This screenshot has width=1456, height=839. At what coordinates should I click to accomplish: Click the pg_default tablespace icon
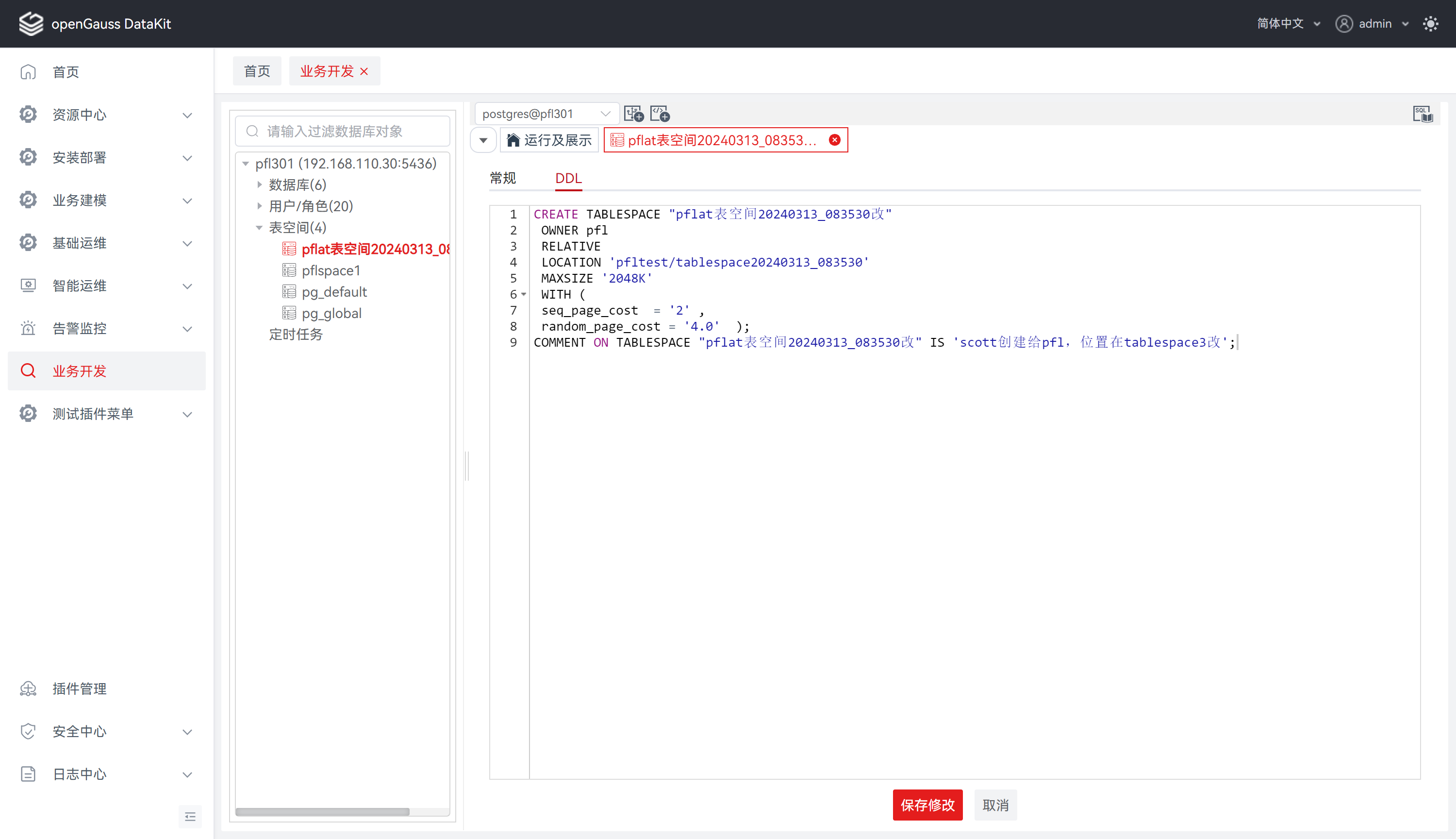[x=289, y=292]
